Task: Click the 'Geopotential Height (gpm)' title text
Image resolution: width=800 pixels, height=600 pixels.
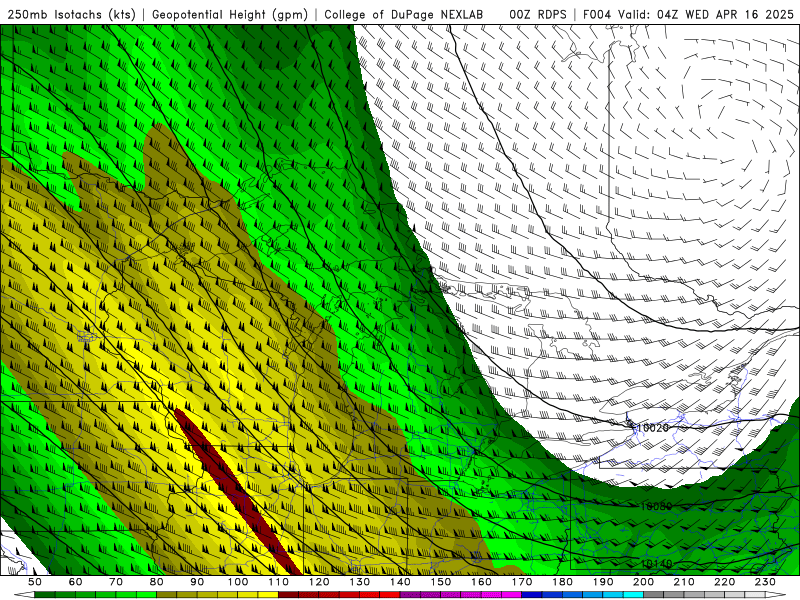Action: pos(230,15)
